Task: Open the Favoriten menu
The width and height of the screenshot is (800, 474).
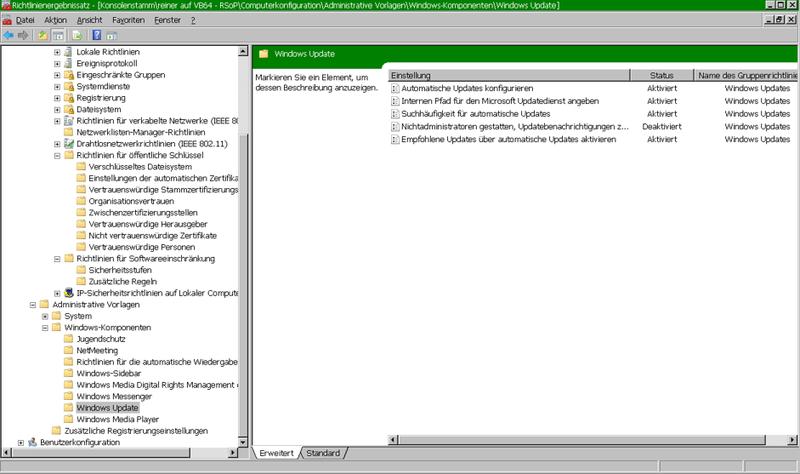Action: (x=129, y=20)
